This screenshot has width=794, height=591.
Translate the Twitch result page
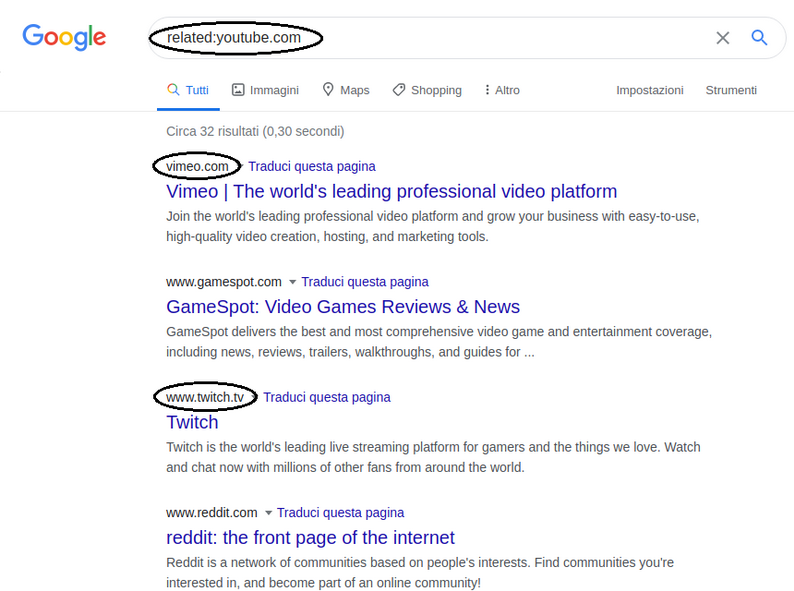coord(327,398)
